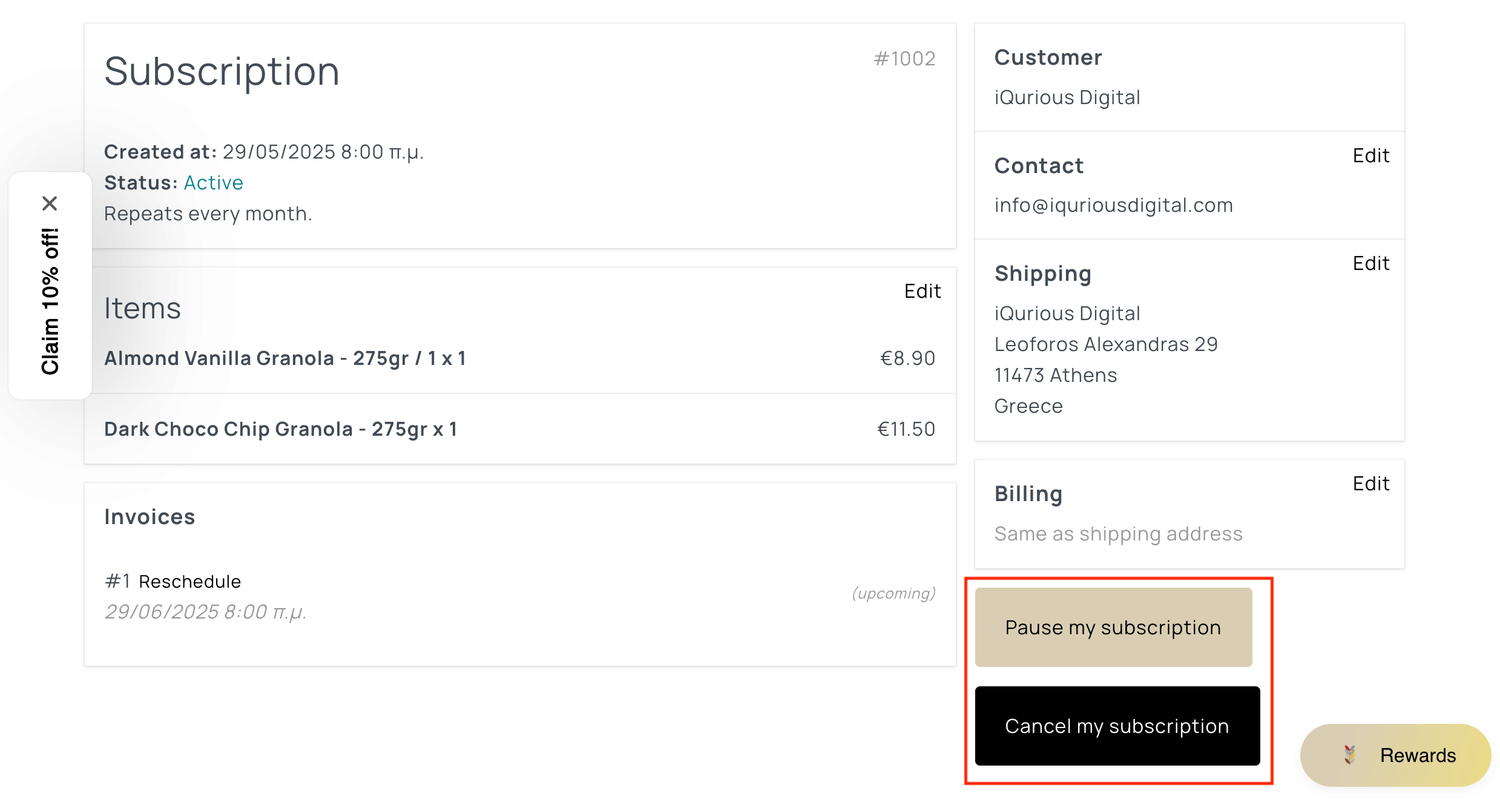The width and height of the screenshot is (1500, 811).
Task: Click the Rewards gift icon
Action: 1350,755
